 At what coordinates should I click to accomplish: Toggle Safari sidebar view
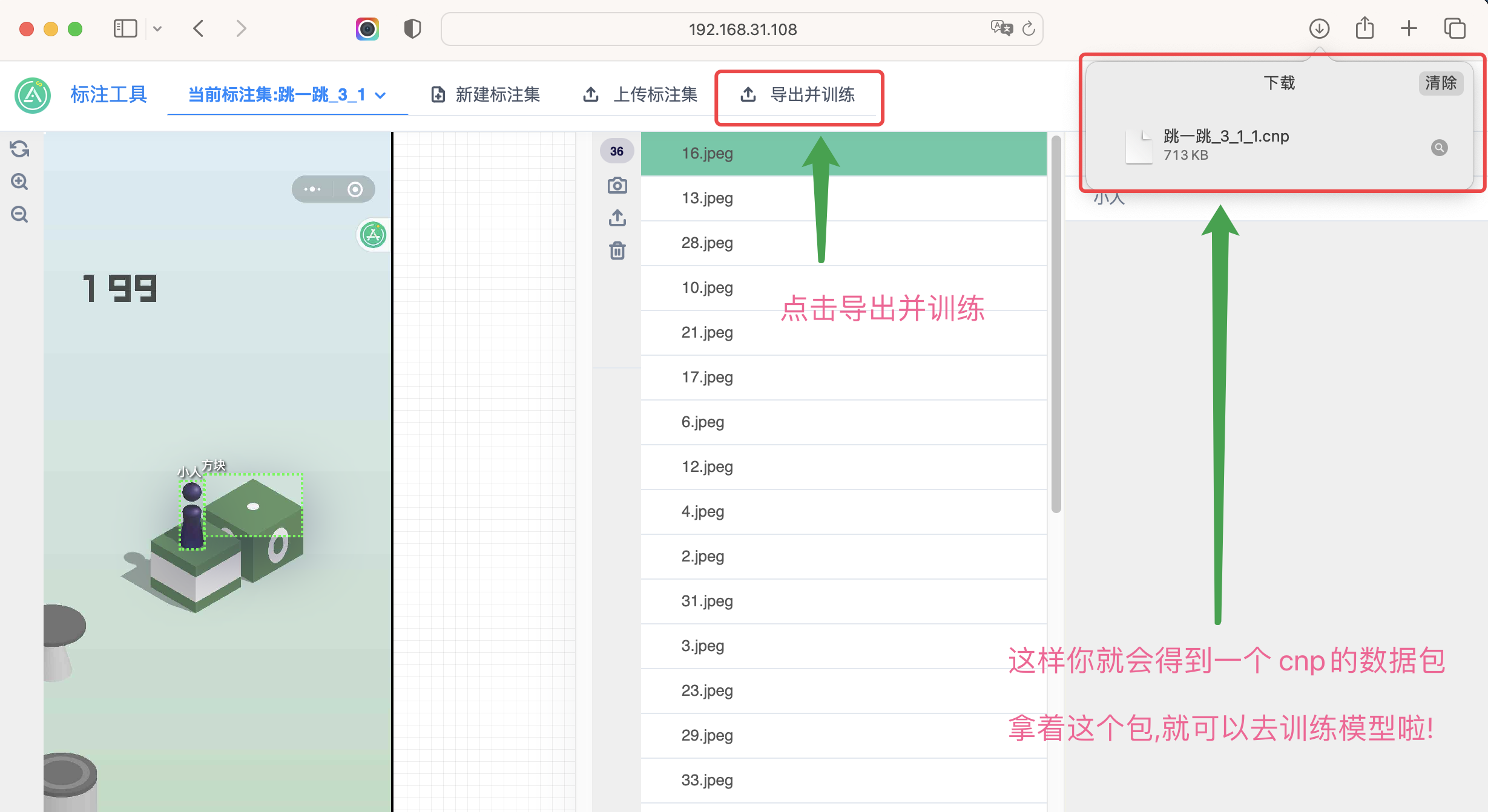coord(125,28)
